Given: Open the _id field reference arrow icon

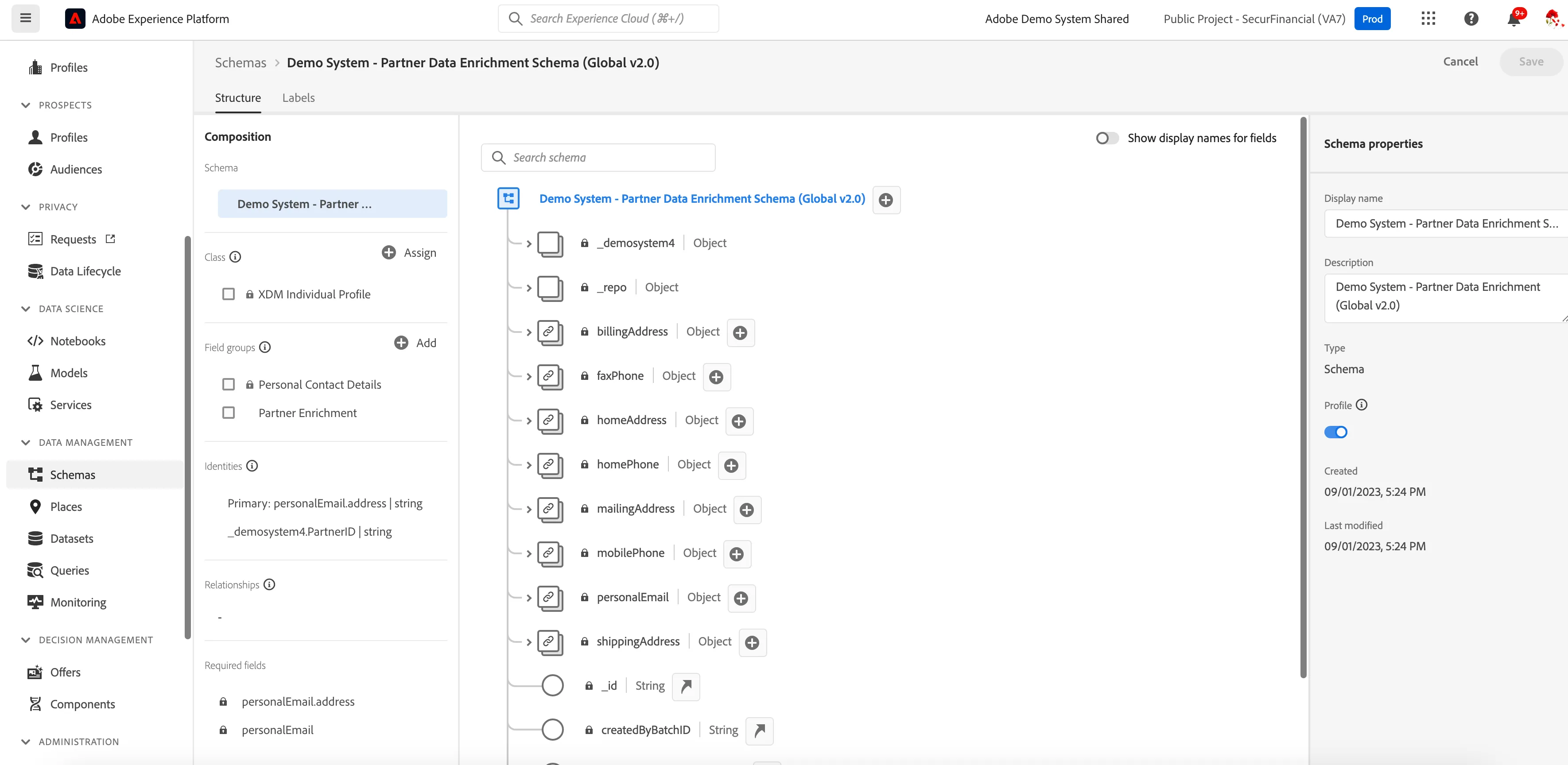Looking at the screenshot, I should click(x=686, y=687).
